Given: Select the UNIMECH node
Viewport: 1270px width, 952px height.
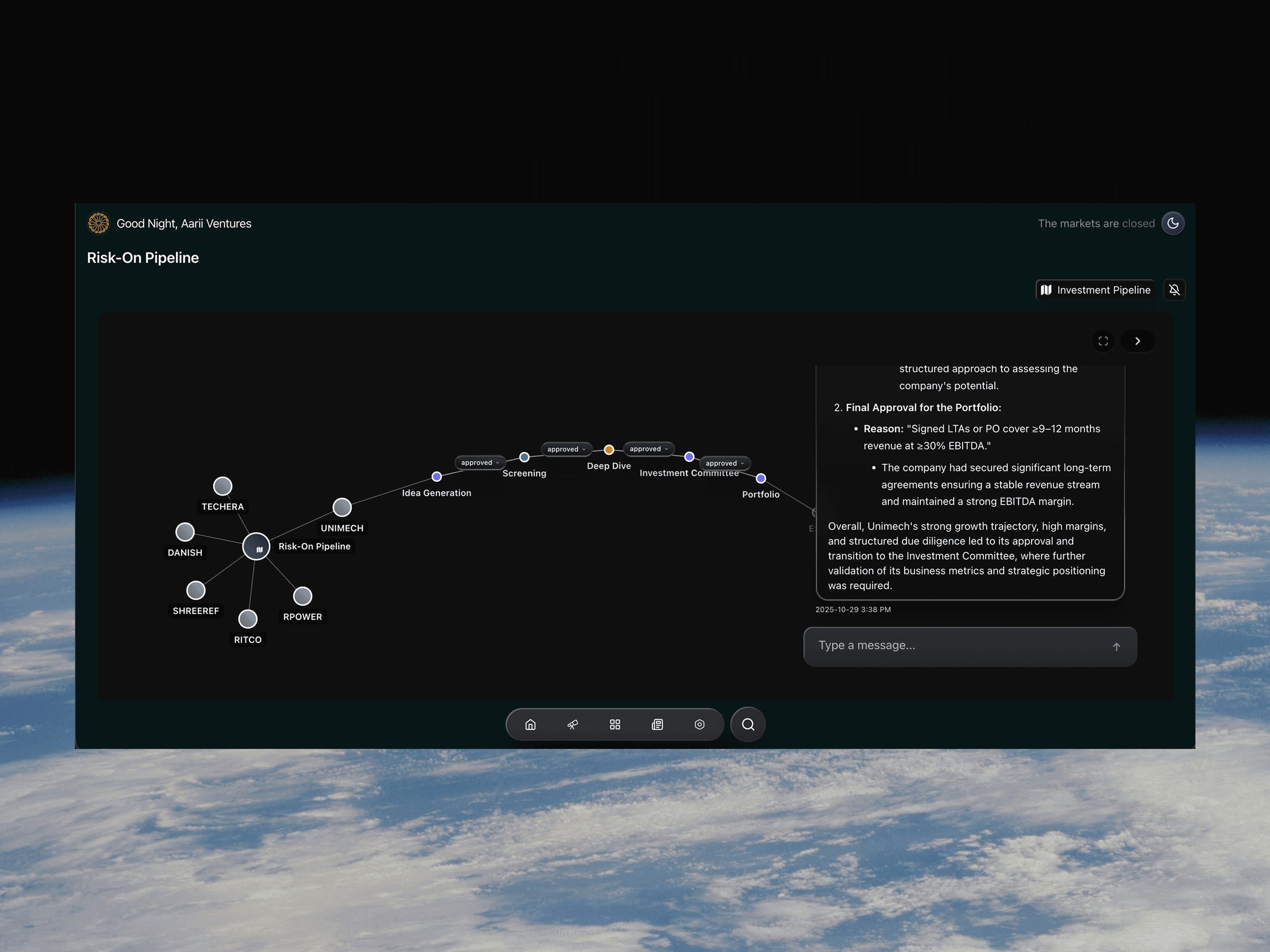Looking at the screenshot, I should click(x=342, y=507).
